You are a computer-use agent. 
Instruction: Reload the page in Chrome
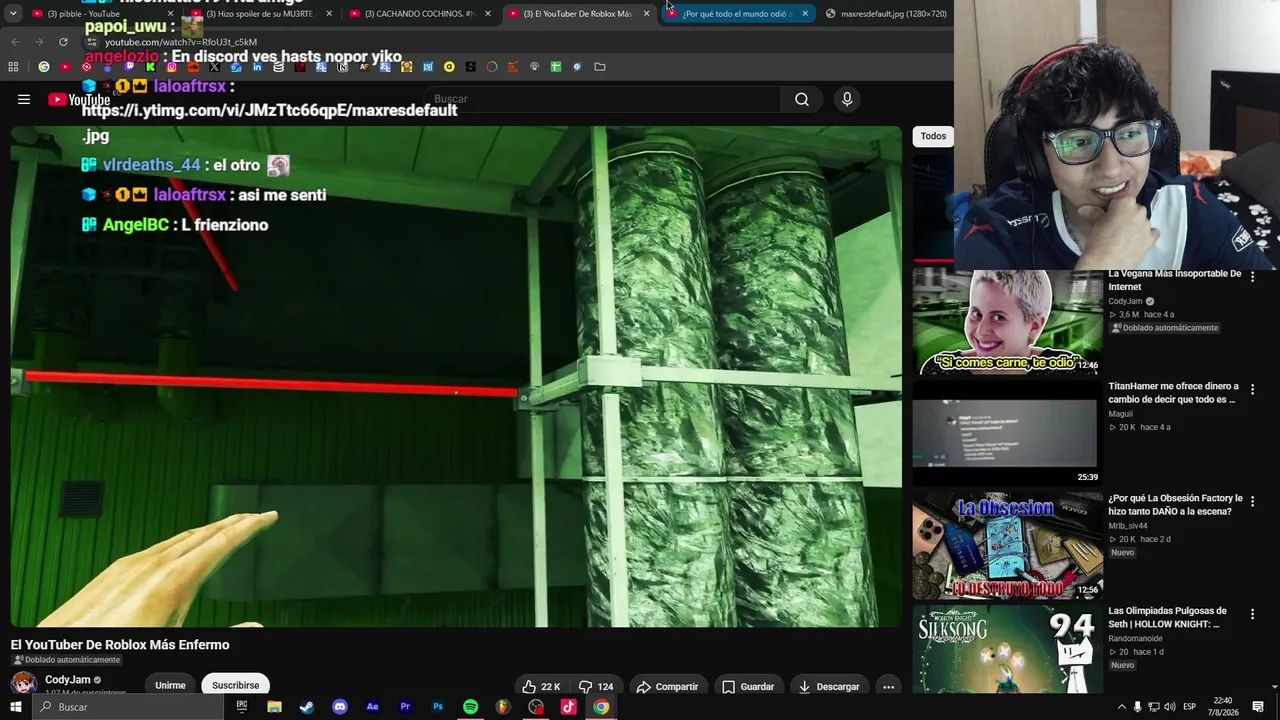tap(63, 42)
